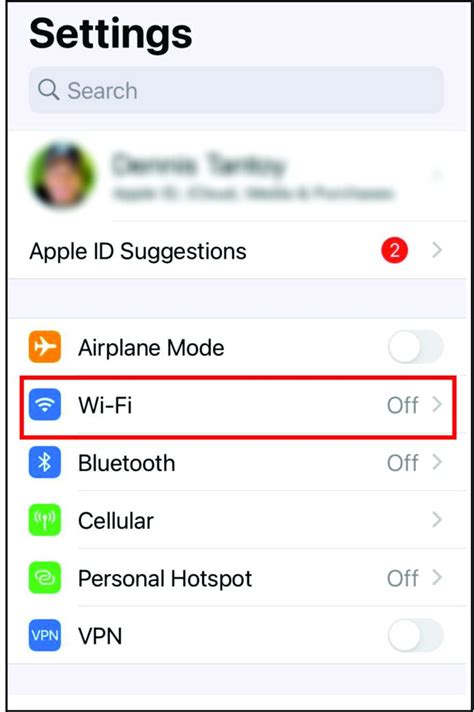Tap the Bluetooth Off status text

pos(403,463)
